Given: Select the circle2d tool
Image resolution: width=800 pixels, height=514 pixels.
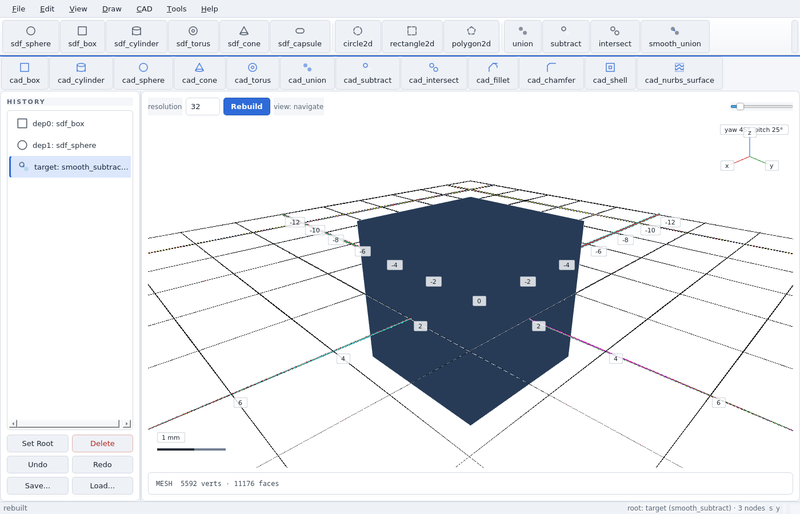Looking at the screenshot, I should pos(358,37).
